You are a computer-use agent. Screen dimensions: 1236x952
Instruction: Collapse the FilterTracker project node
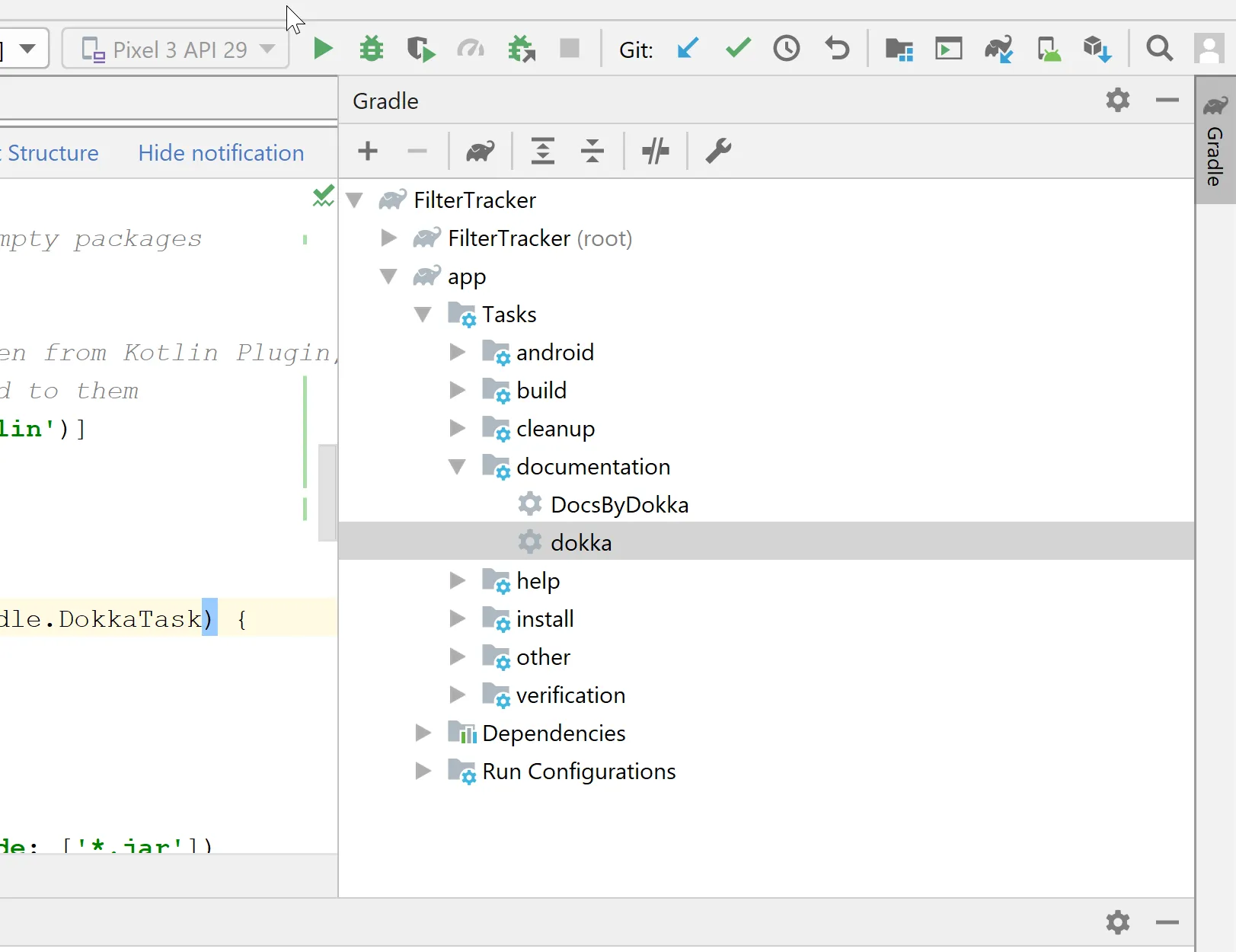[354, 200]
